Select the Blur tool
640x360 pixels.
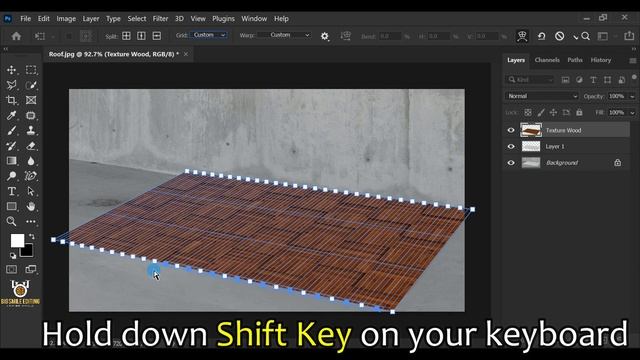click(31, 161)
